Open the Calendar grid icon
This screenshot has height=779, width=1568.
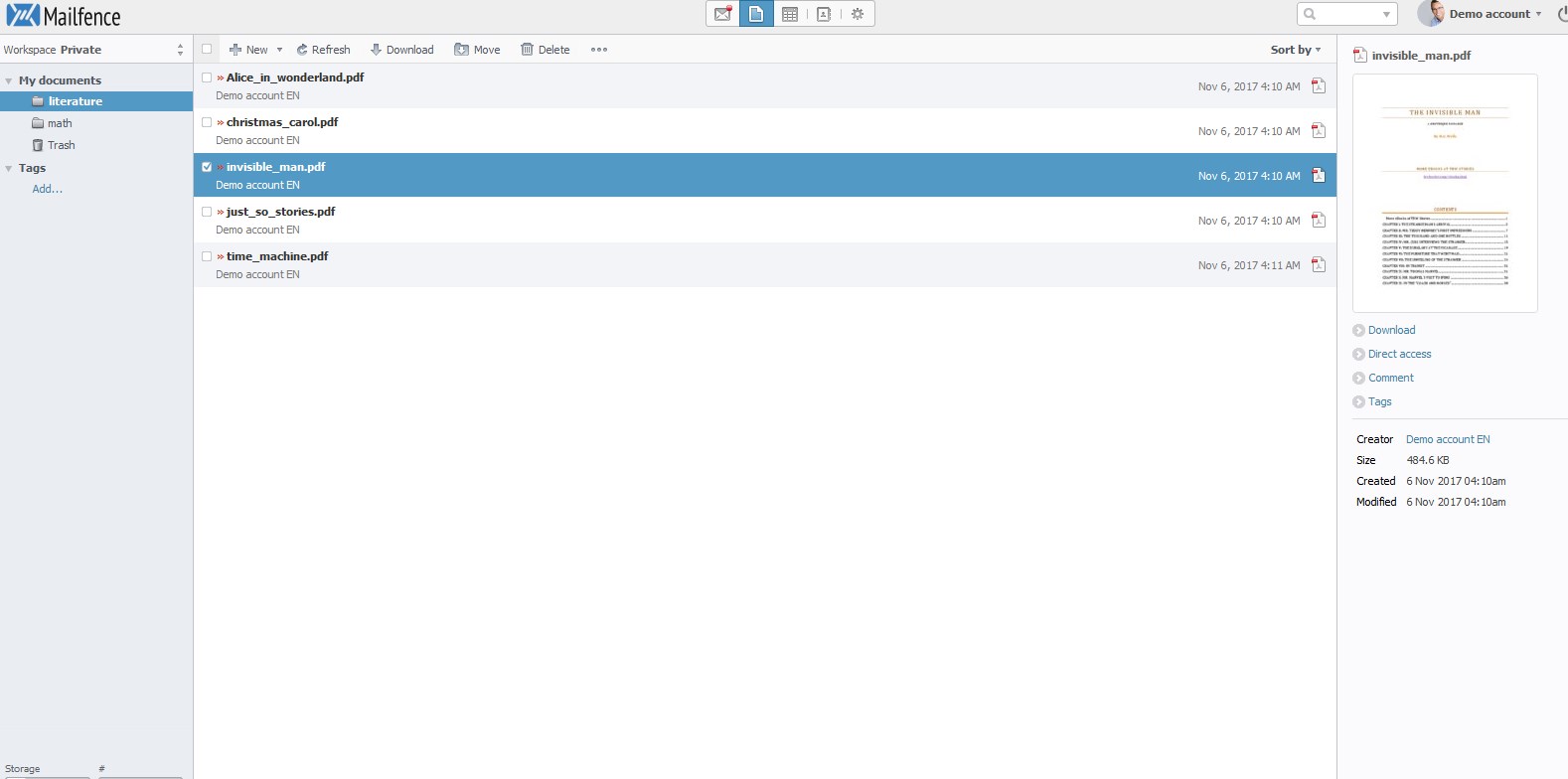790,14
